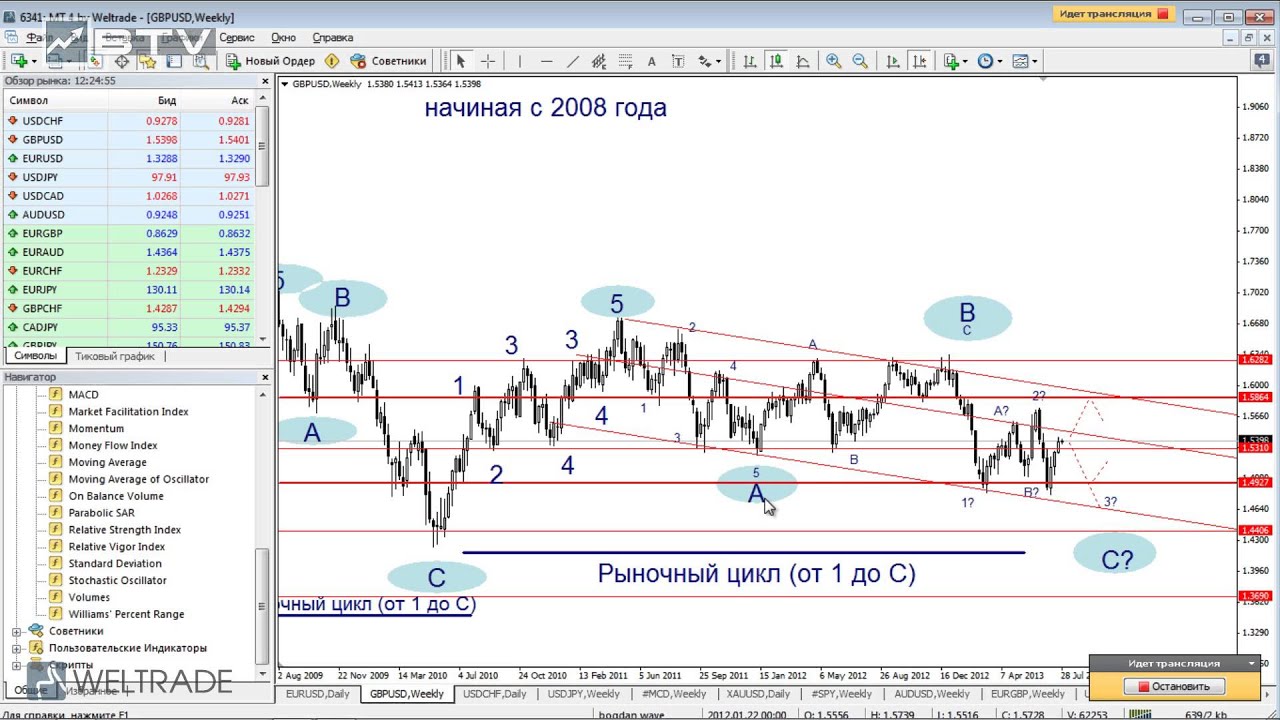Click the Остановить broadcast button

pos(1172,686)
